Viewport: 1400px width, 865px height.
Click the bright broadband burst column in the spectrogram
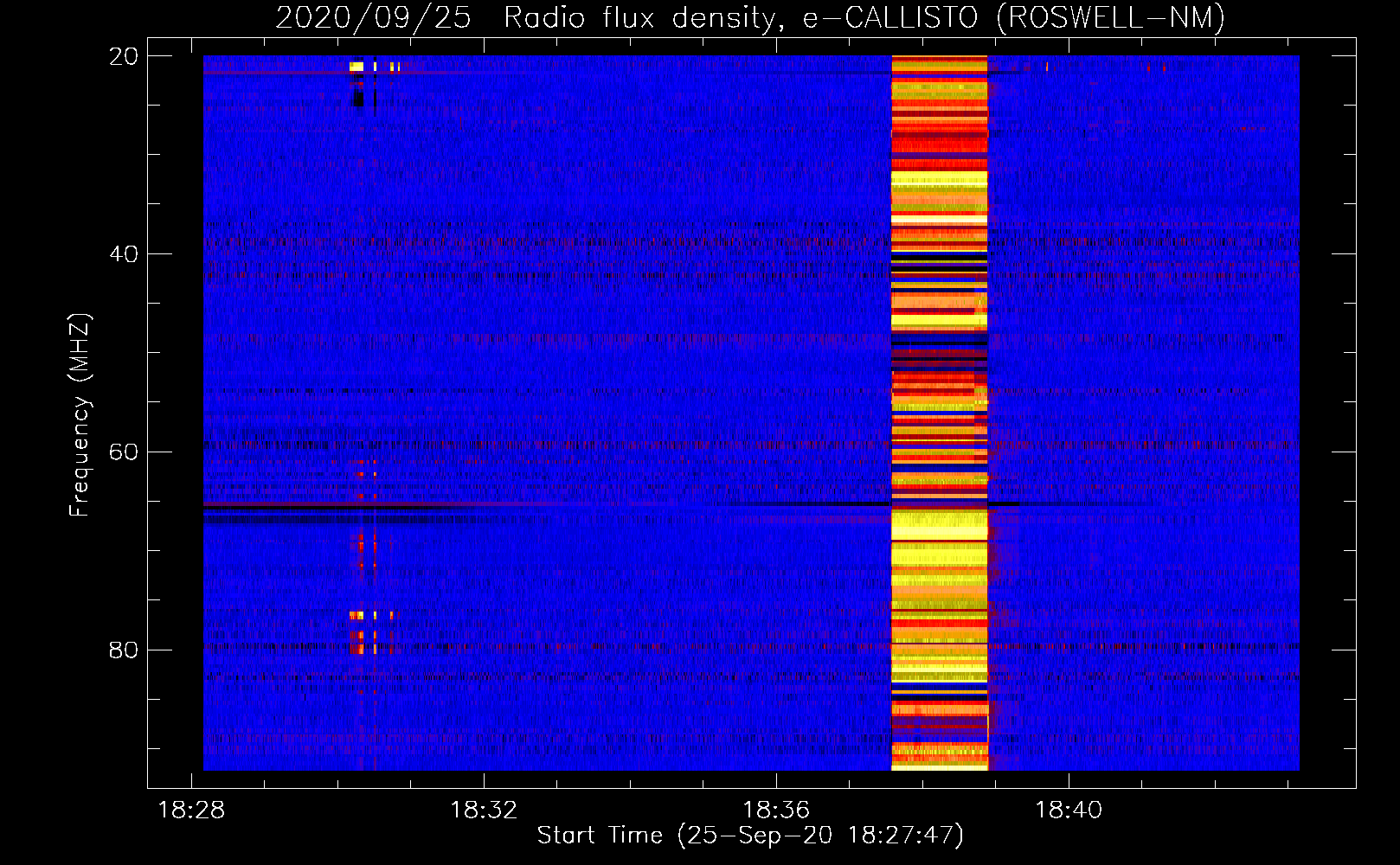(x=940, y=413)
